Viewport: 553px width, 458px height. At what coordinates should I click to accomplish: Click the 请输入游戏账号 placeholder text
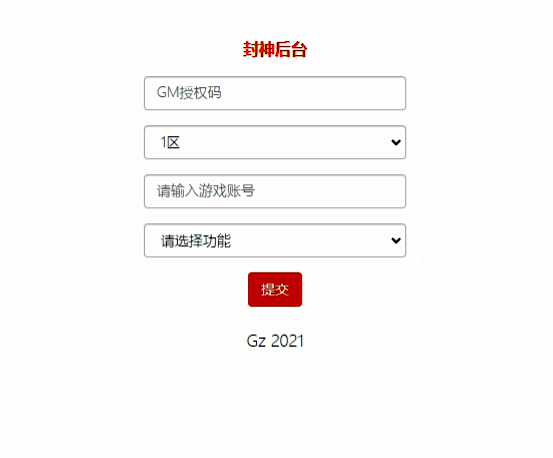[206, 191]
